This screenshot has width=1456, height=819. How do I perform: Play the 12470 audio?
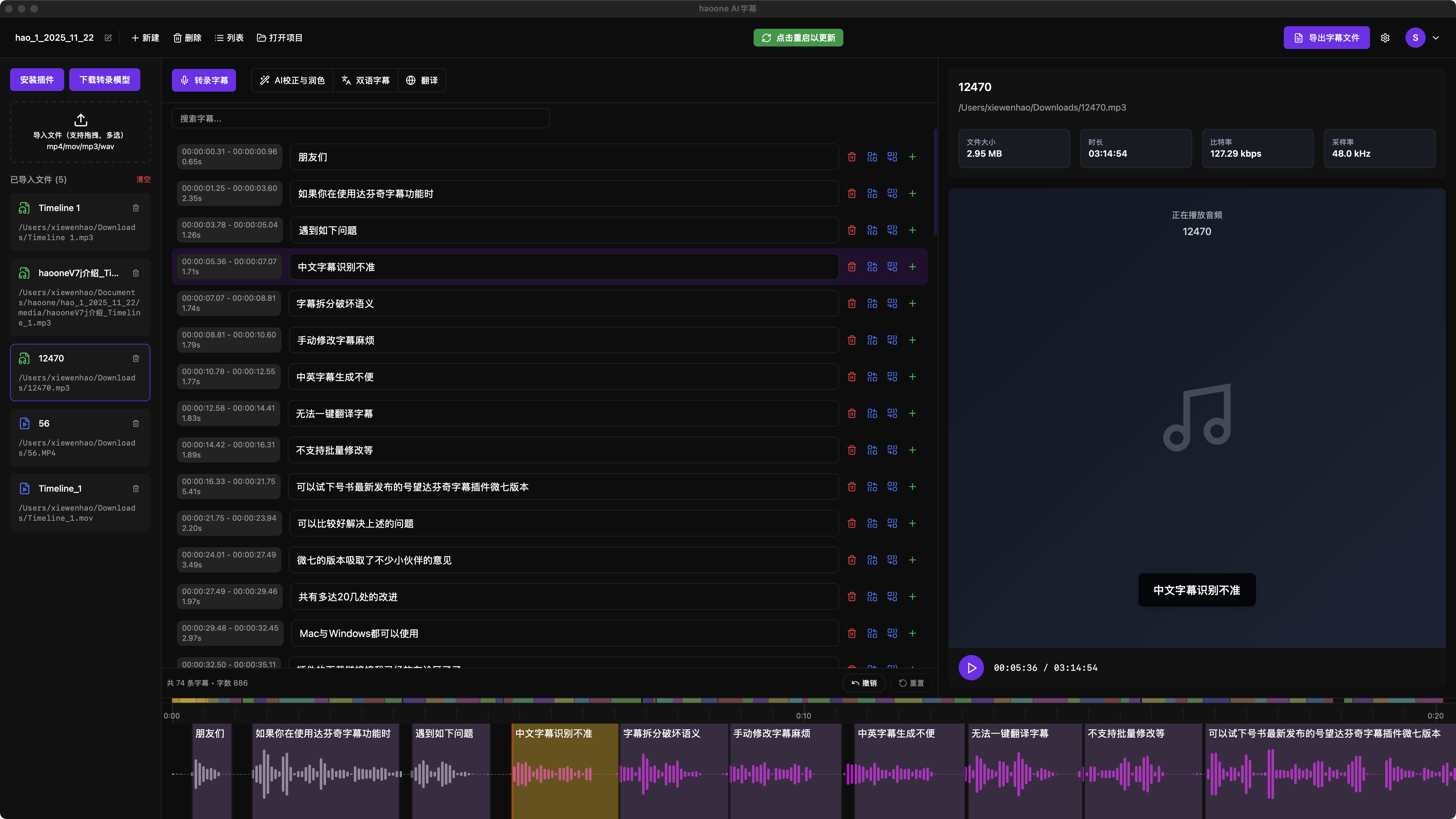tap(971, 668)
